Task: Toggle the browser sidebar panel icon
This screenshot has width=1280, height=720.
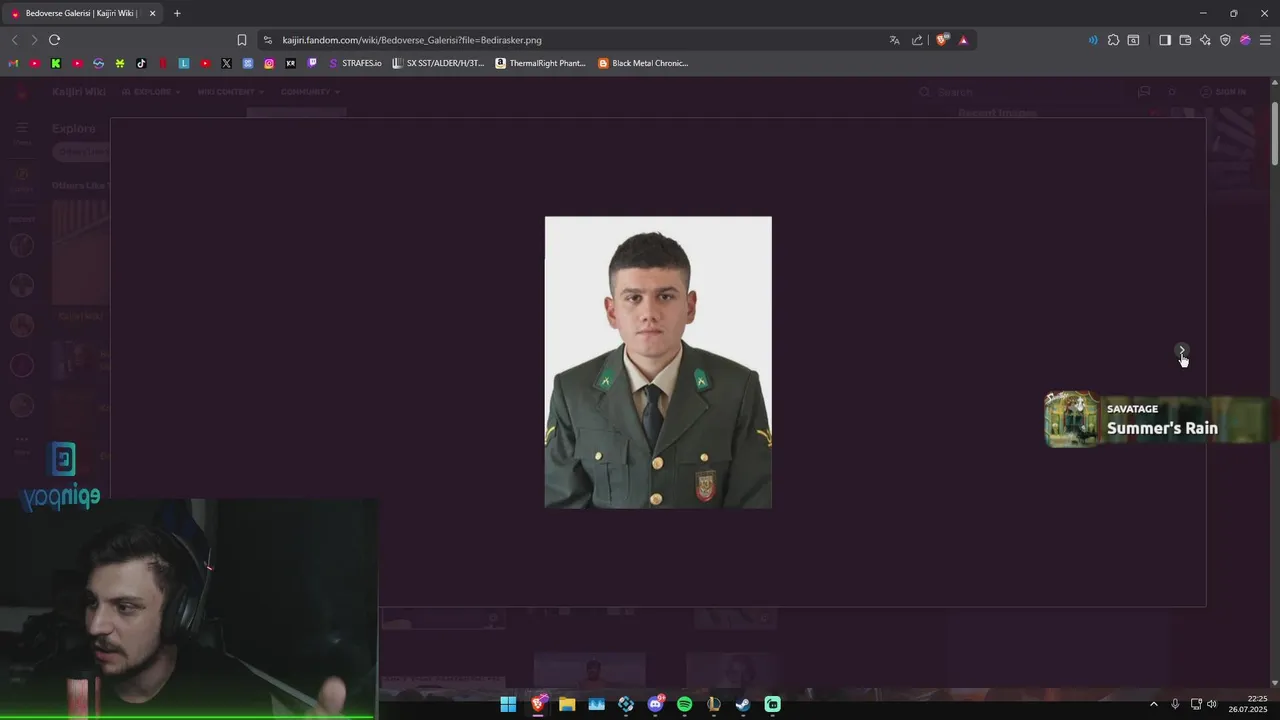Action: [1165, 40]
